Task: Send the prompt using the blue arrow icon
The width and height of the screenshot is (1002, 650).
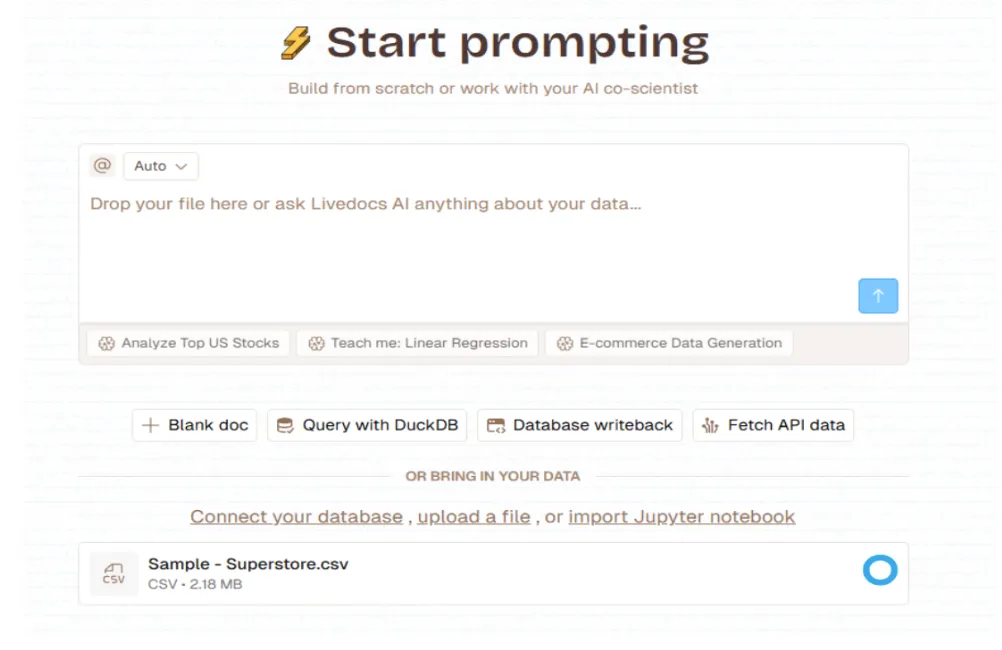Action: 877,295
